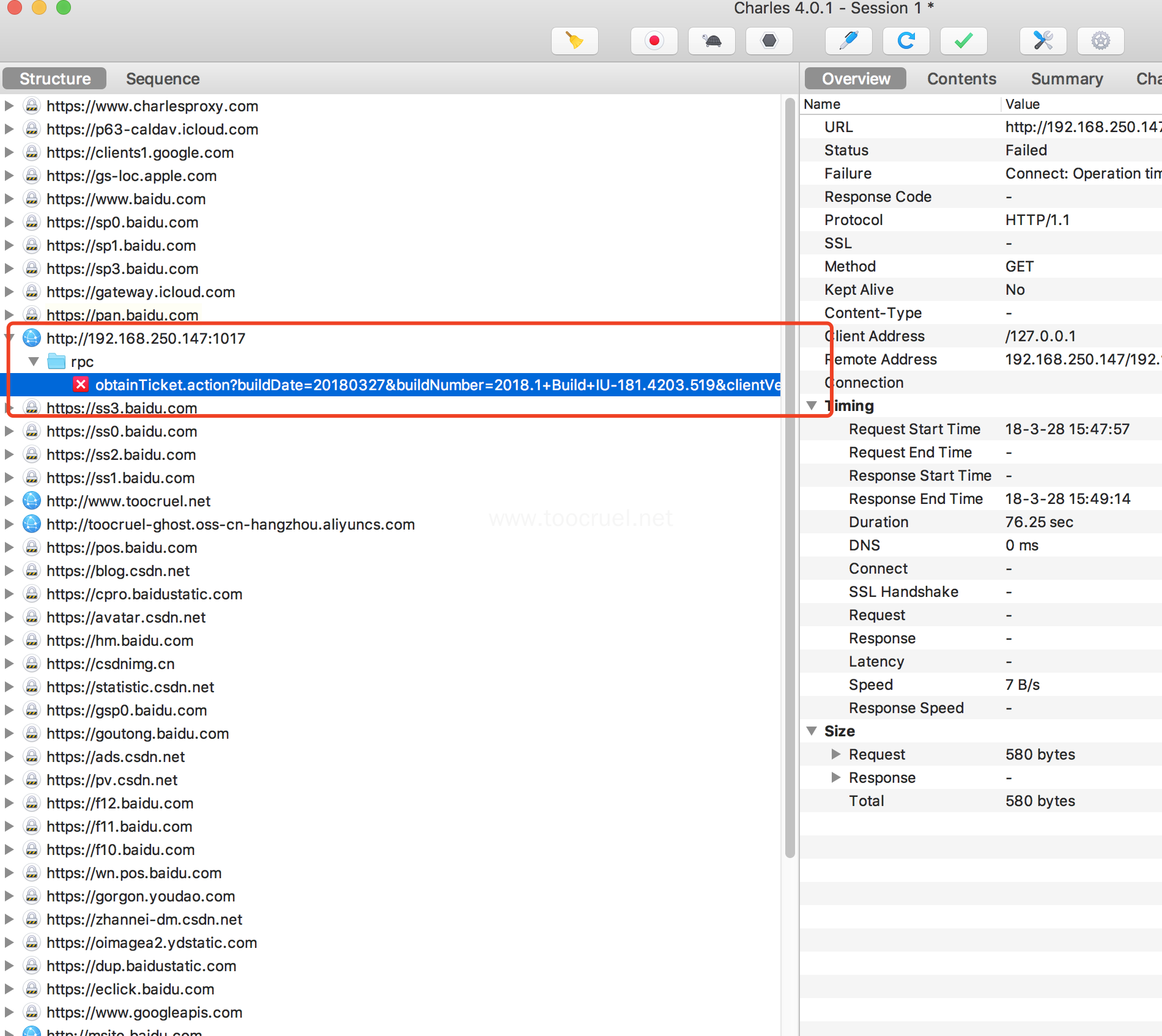Image resolution: width=1162 pixels, height=1036 pixels.
Task: Toggle breakpoints using the hexagon icon
Action: tap(769, 41)
